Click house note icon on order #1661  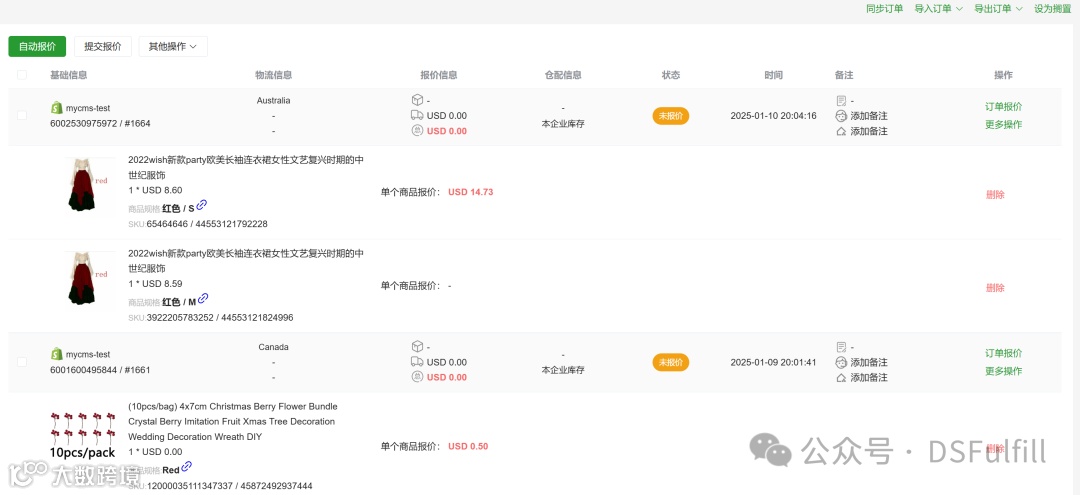(841, 378)
